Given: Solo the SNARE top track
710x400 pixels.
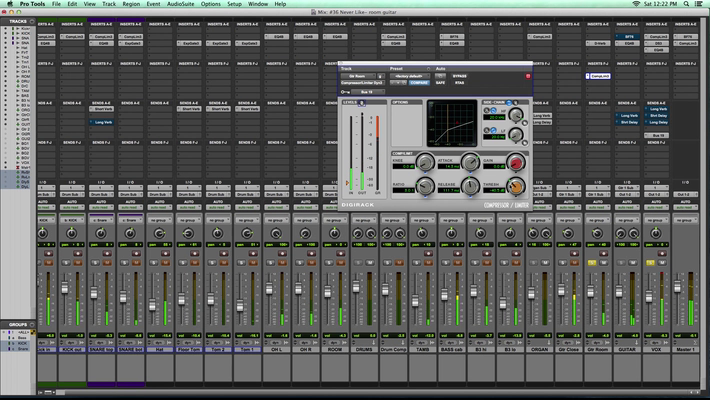Looking at the screenshot, I should [95, 263].
